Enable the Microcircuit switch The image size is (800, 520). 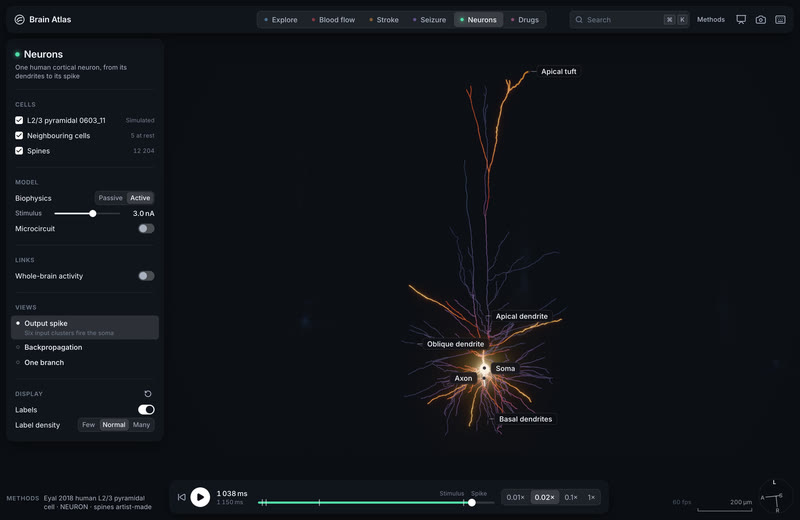point(146,229)
